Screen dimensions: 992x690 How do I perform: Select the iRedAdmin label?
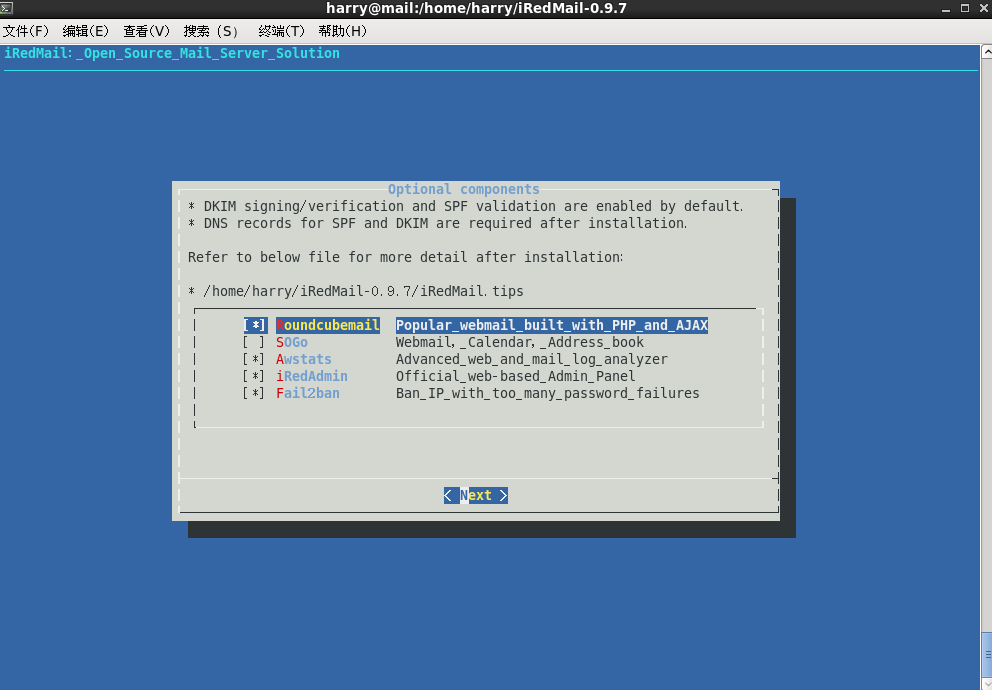click(x=312, y=376)
